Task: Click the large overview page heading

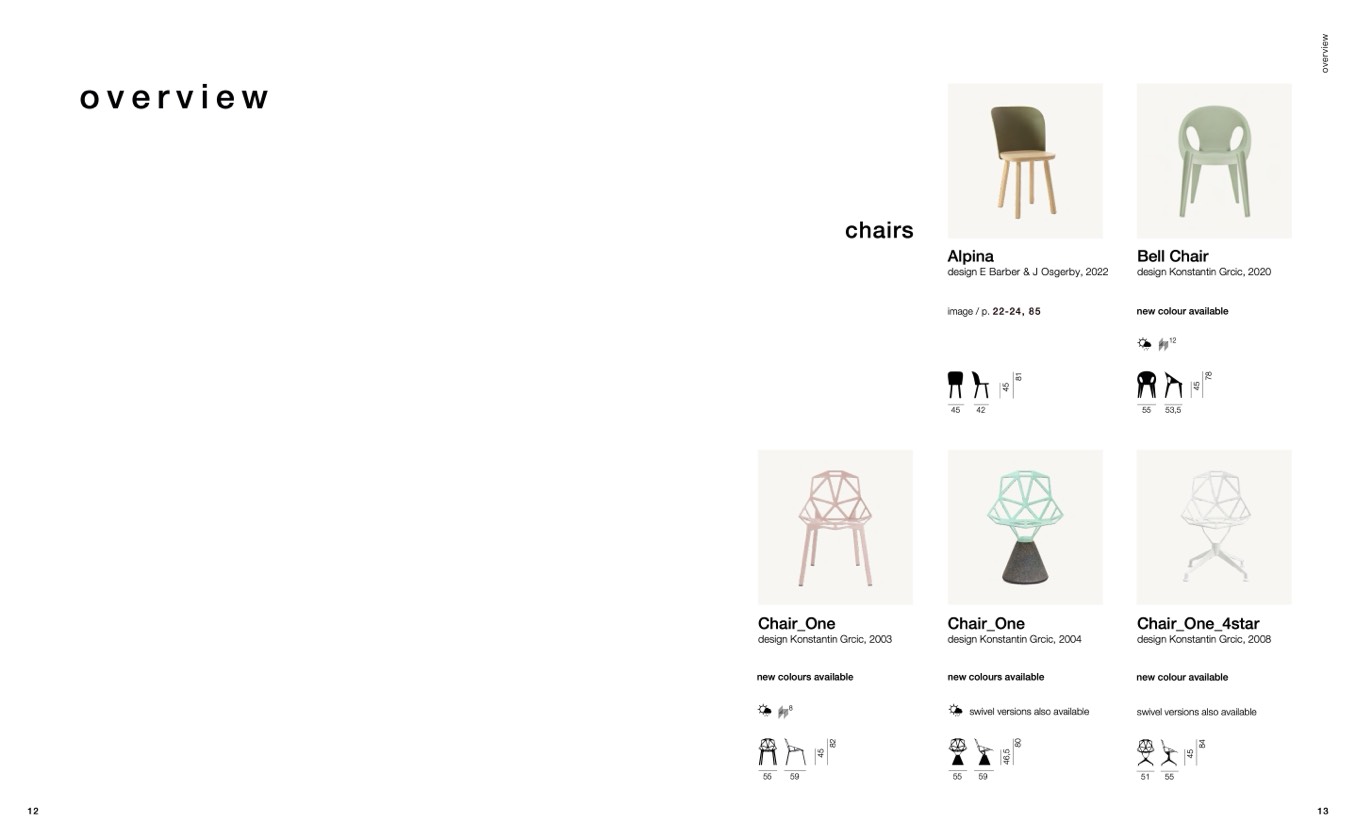Action: coord(174,98)
